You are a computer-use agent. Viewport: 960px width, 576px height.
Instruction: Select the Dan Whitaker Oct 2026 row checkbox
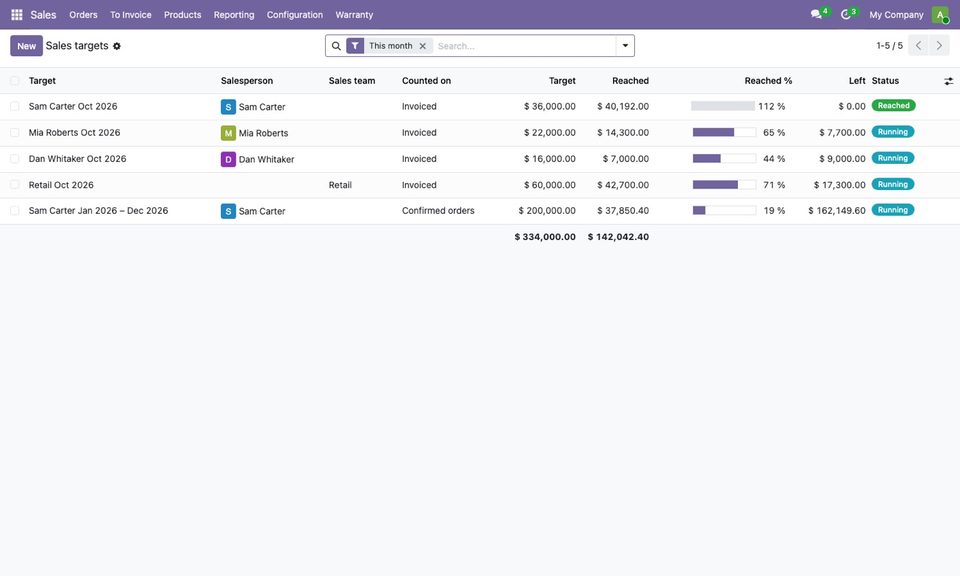pos(15,159)
